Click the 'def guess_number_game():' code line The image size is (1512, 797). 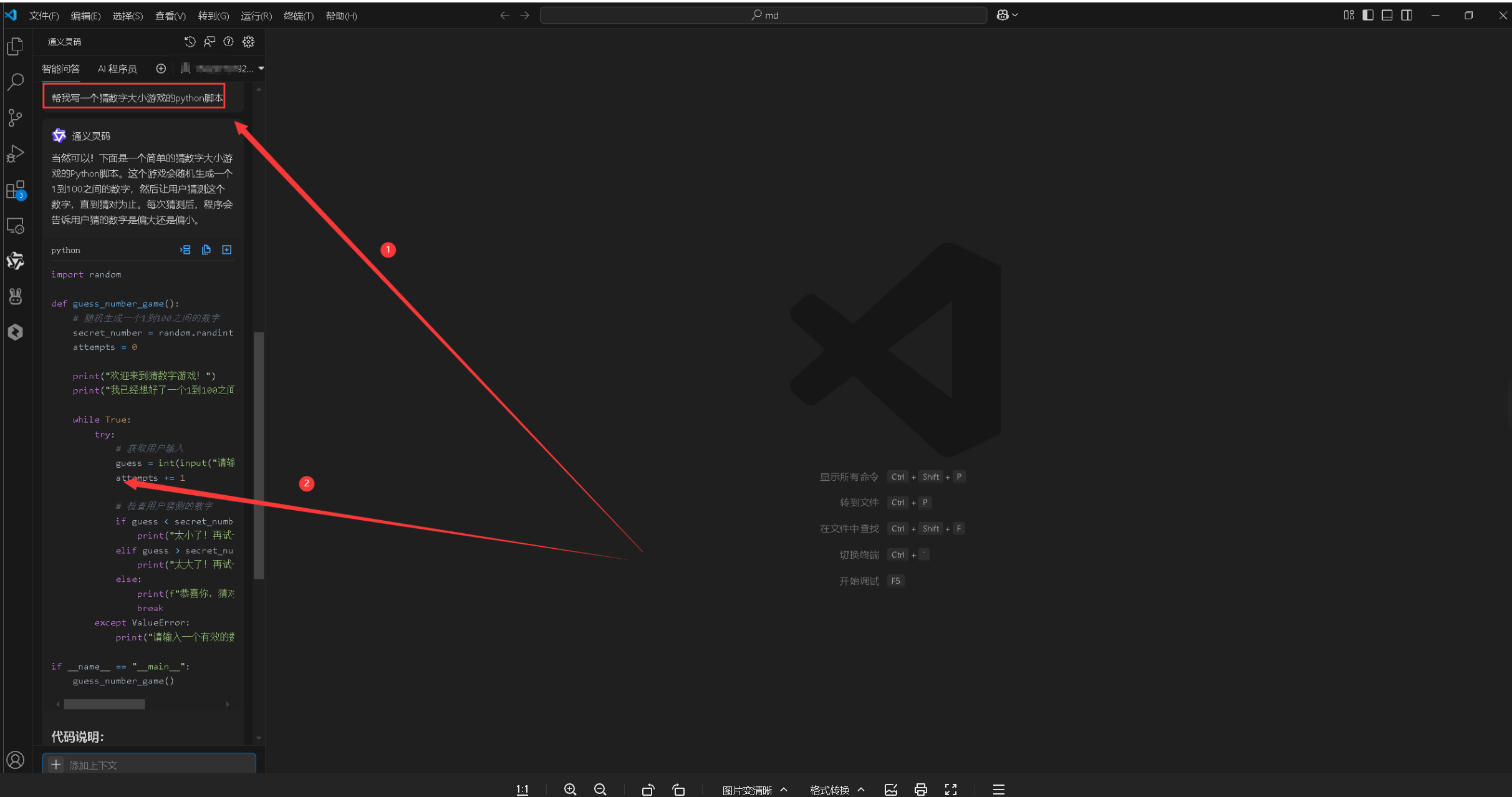click(x=115, y=304)
